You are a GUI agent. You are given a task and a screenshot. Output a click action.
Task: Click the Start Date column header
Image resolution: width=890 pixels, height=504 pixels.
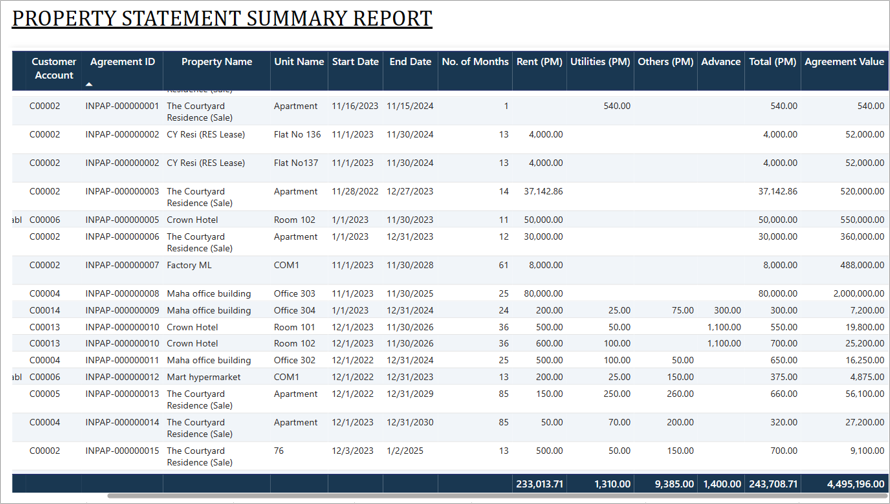pos(355,61)
